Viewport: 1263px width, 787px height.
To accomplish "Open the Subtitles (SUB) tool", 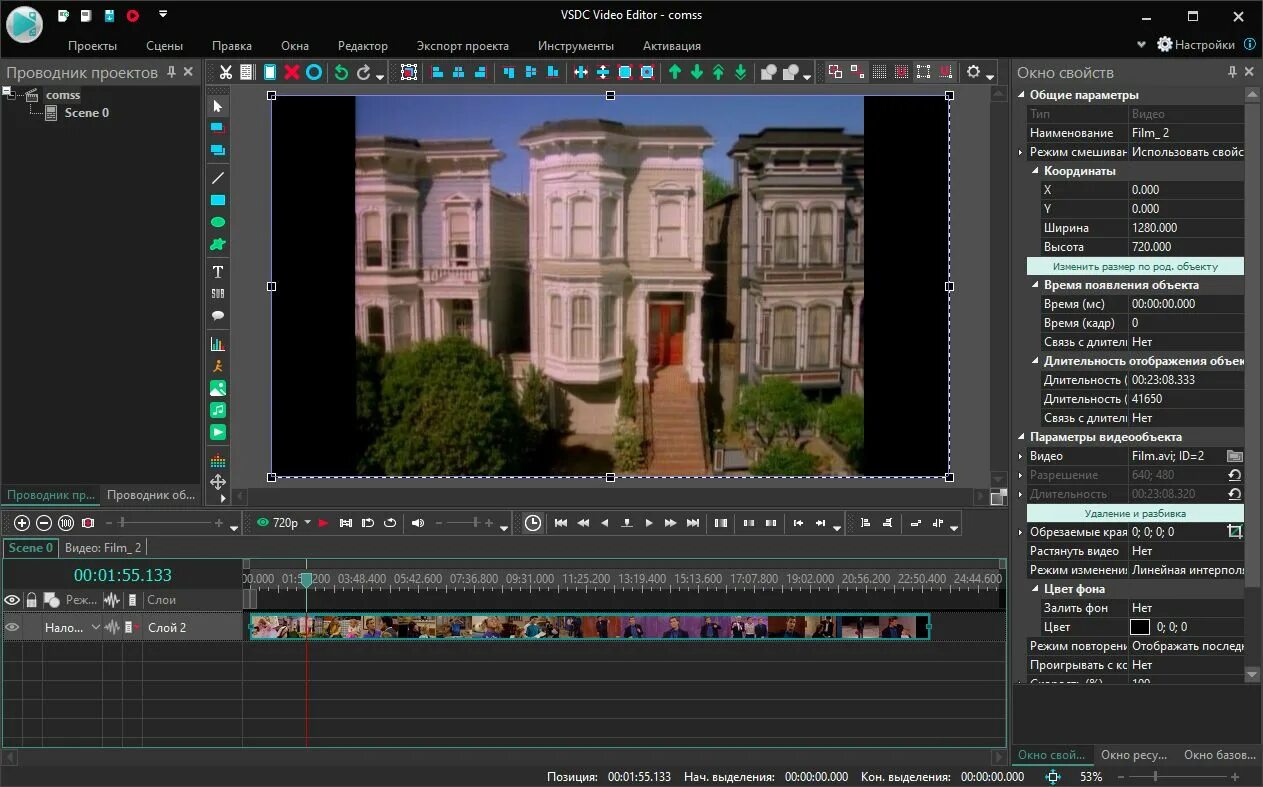I will (217, 294).
